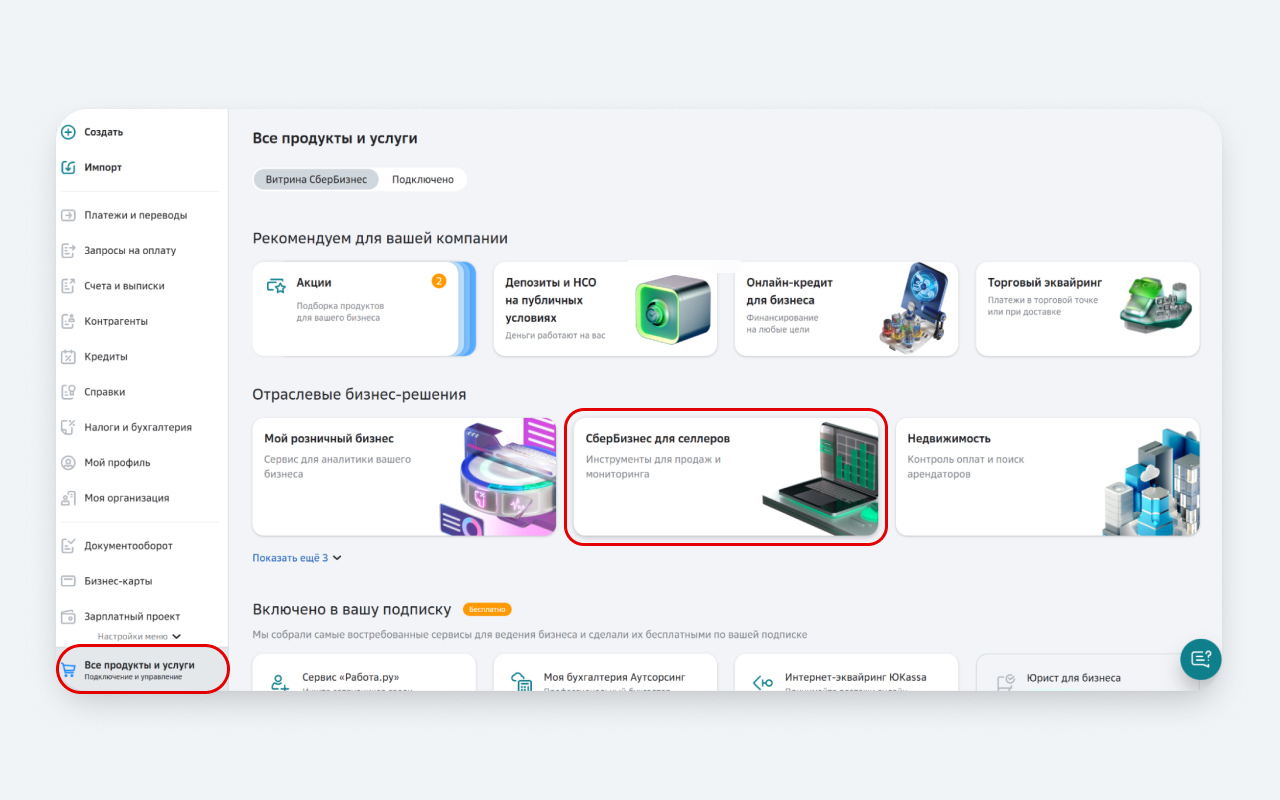
Task: Click the buildings image on Недвижимость card
Action: [x=1150, y=482]
